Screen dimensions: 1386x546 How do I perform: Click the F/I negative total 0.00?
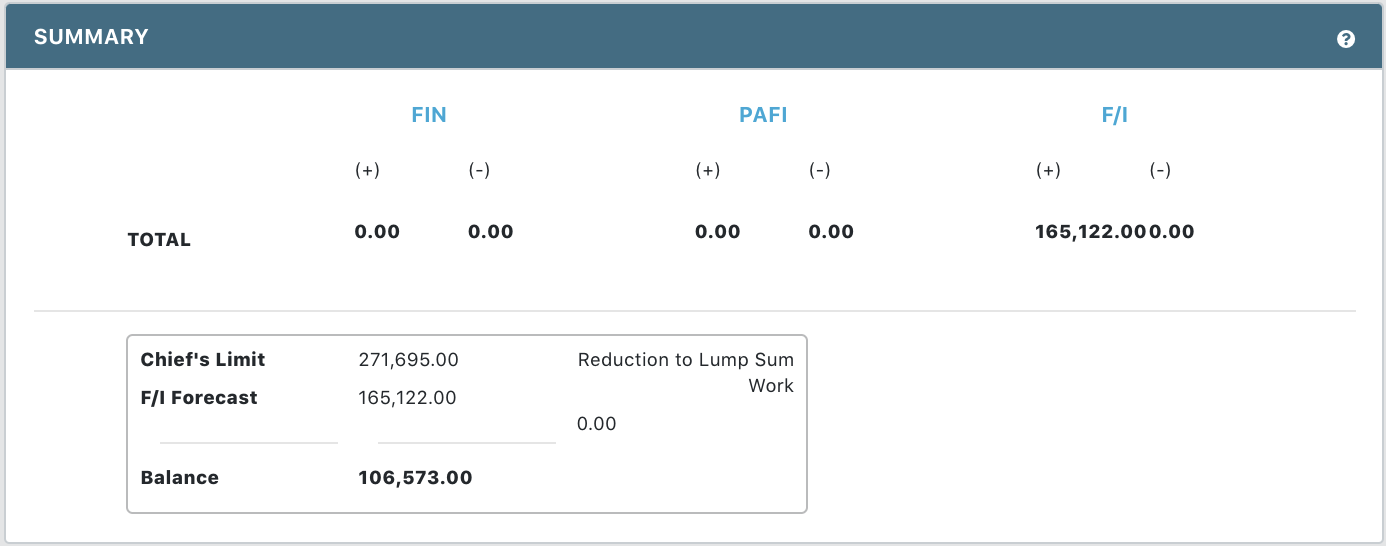pyautogui.click(x=1172, y=232)
